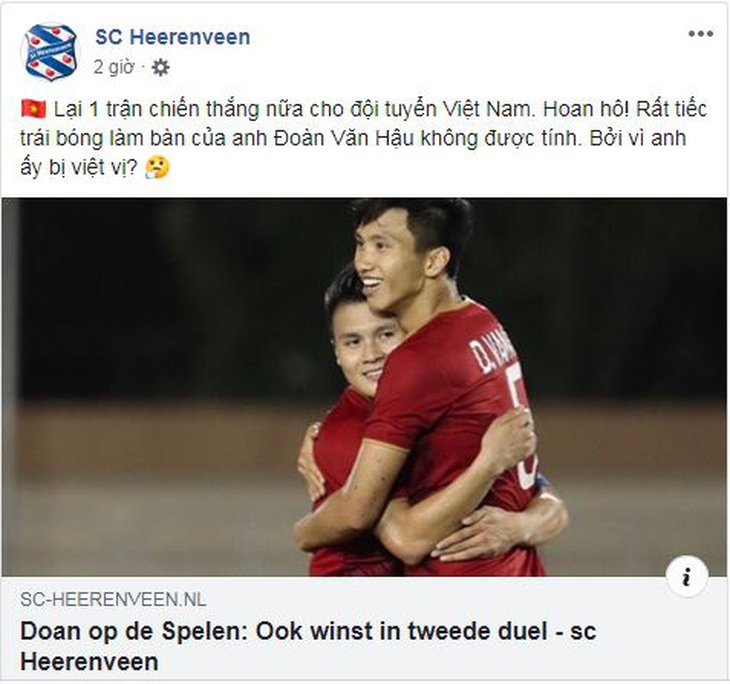
Task: Open the three-dots post options menu
Action: click(700, 34)
